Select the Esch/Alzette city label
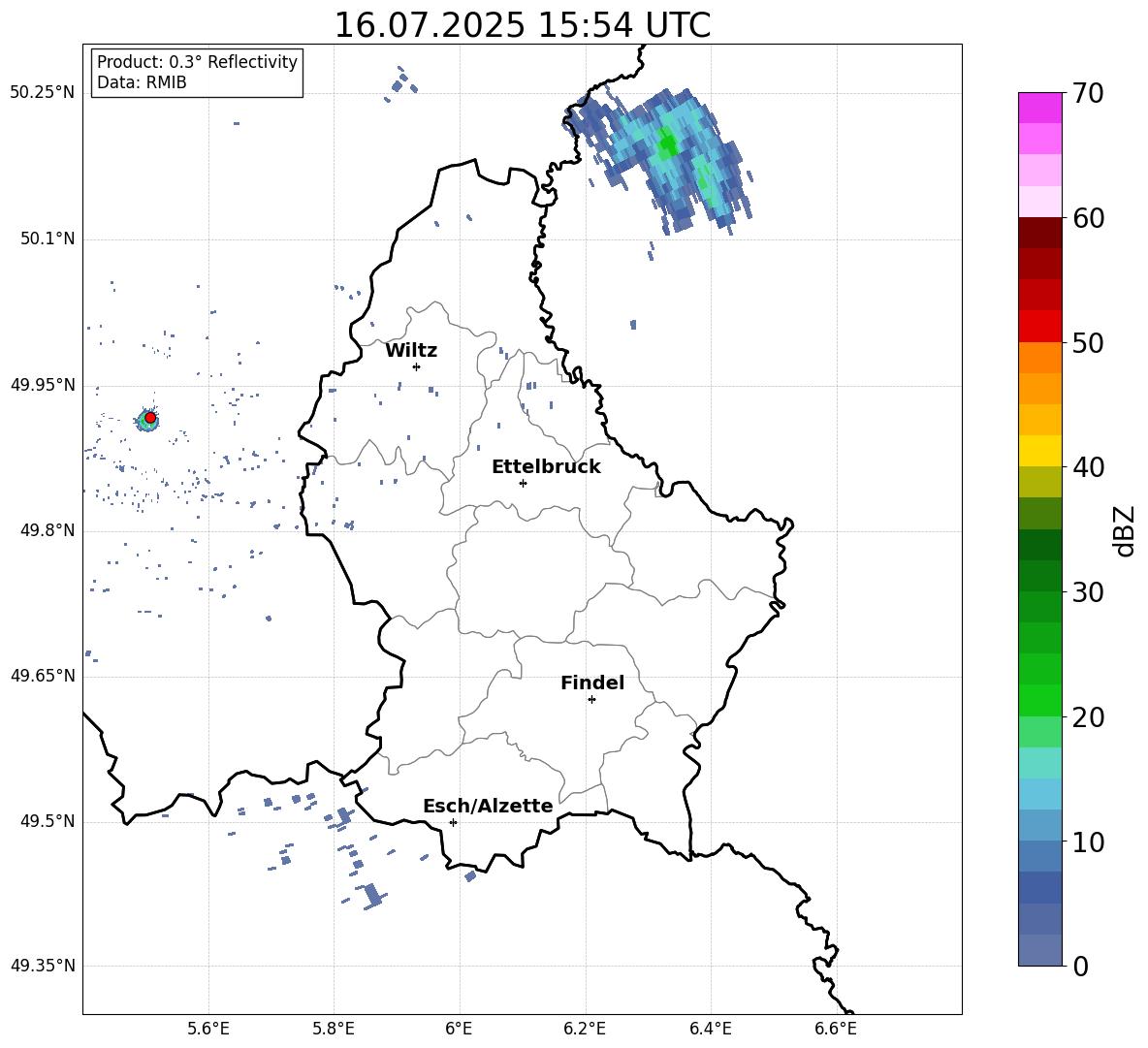The height and width of the screenshot is (1048, 1148). (x=488, y=807)
